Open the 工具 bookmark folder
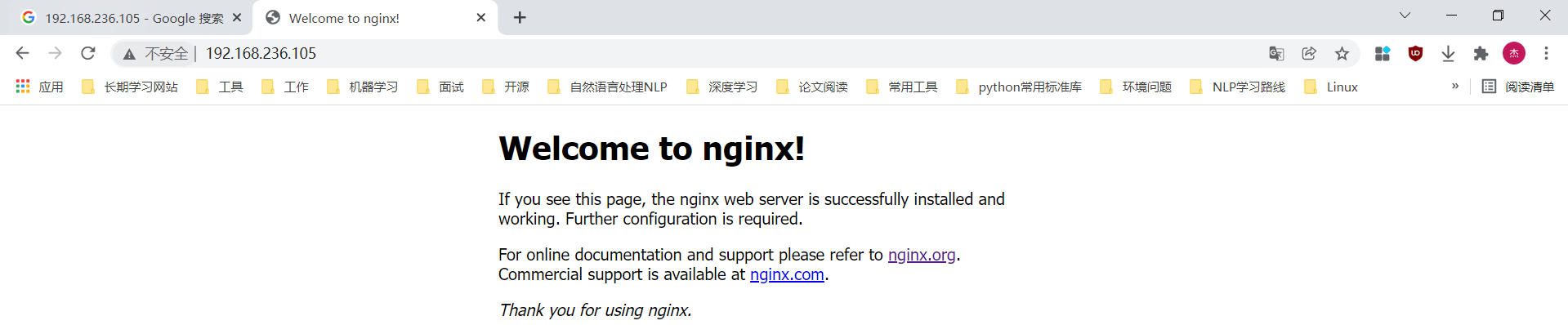 (220, 87)
